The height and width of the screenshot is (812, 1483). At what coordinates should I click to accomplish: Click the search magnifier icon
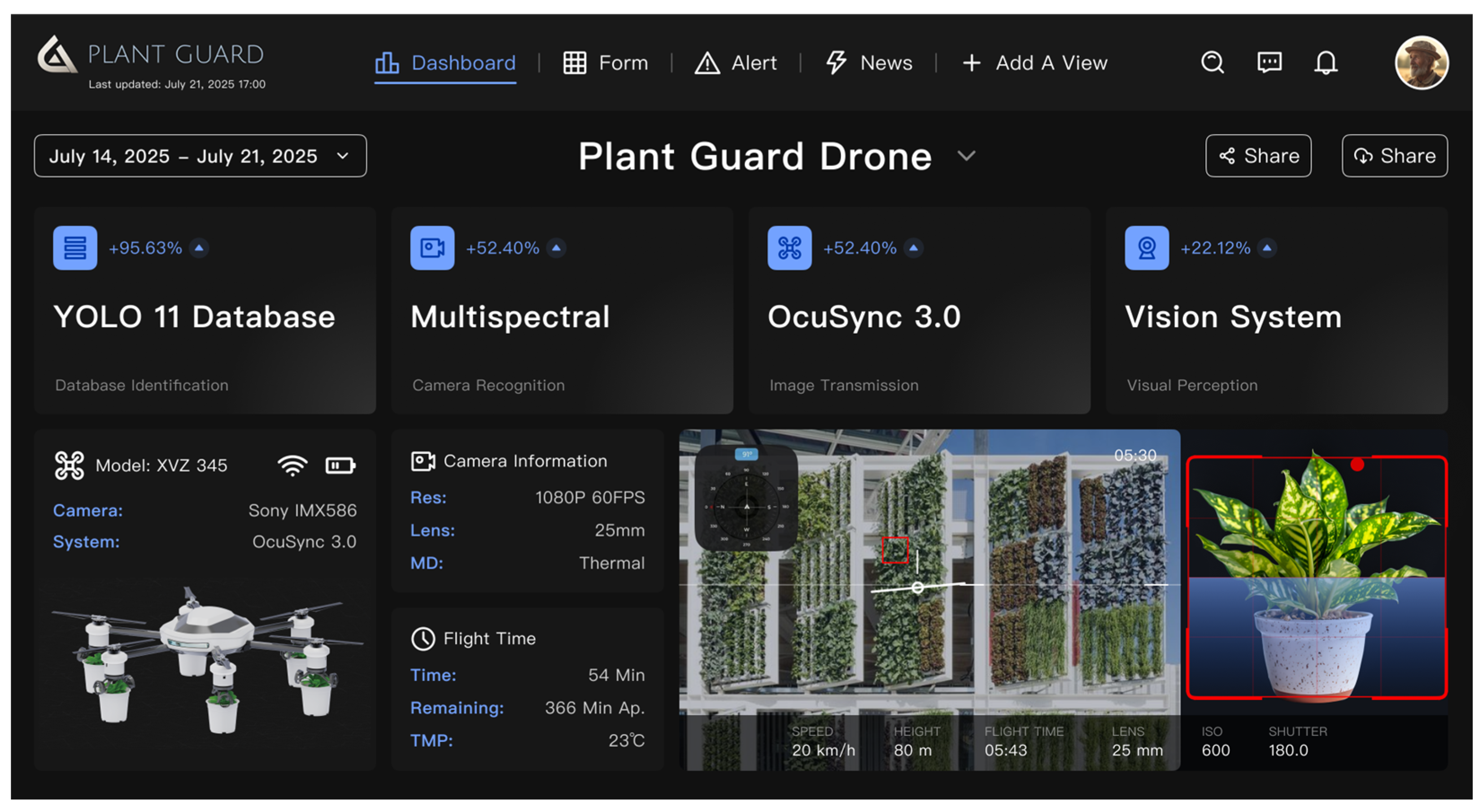(1212, 62)
